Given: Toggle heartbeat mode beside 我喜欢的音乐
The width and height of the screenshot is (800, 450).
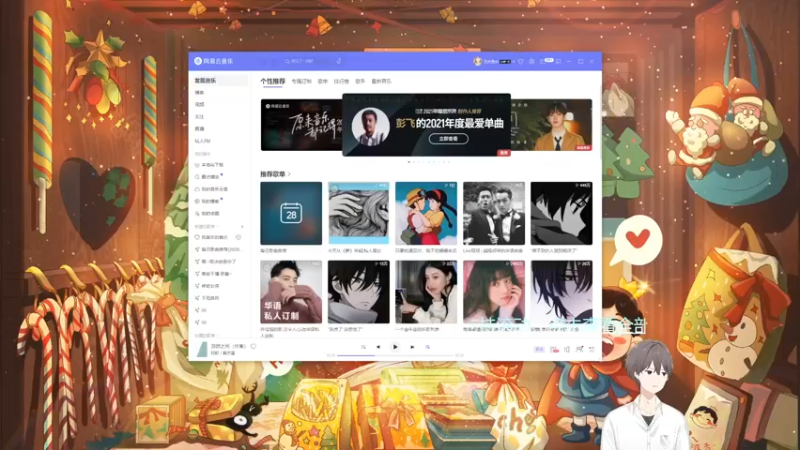Looking at the screenshot, I should (x=238, y=237).
